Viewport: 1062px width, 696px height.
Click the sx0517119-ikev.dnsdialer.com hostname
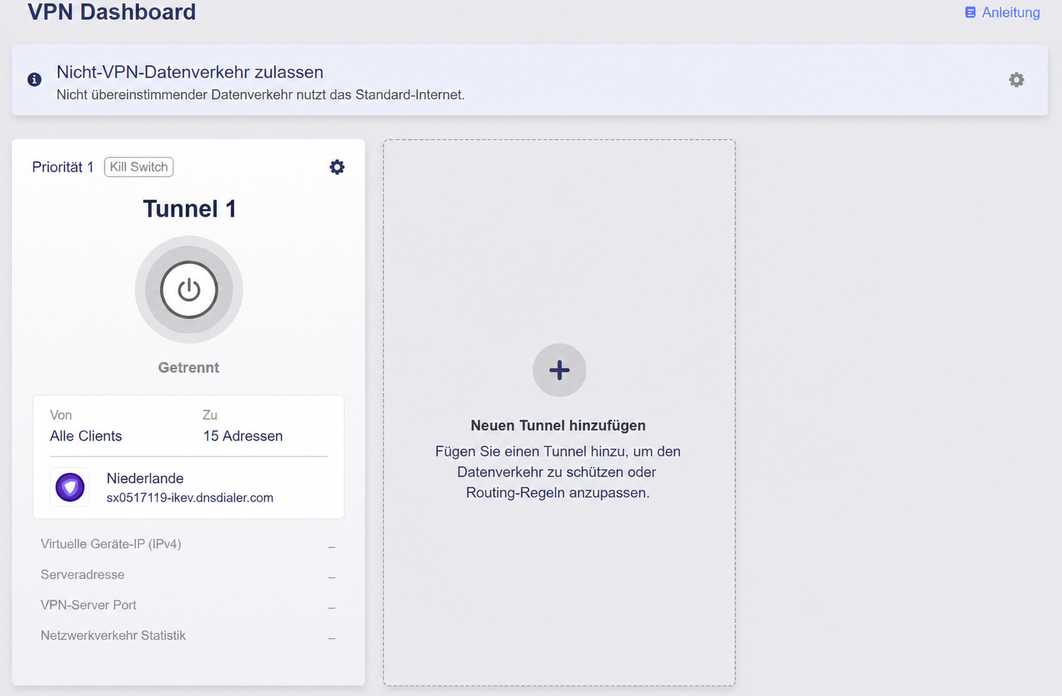click(x=190, y=498)
